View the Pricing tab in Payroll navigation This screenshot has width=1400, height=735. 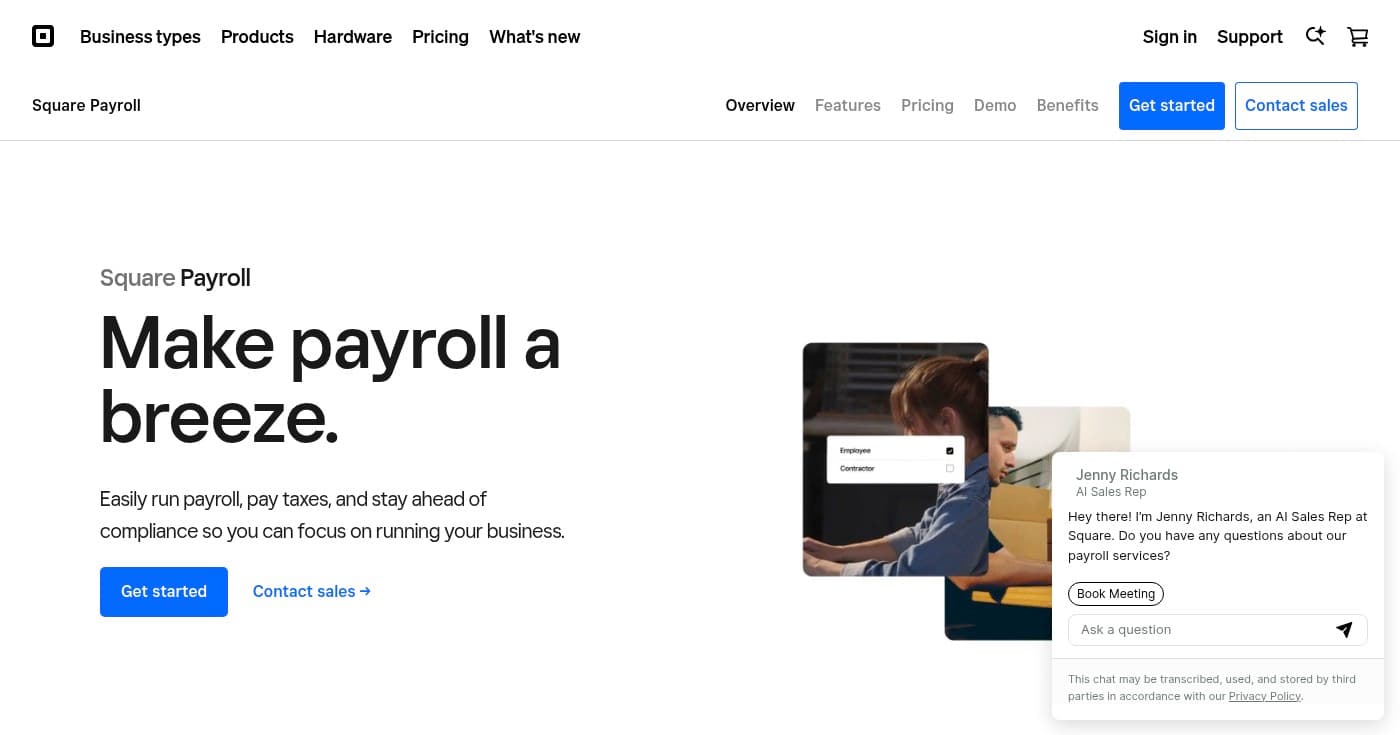click(927, 105)
